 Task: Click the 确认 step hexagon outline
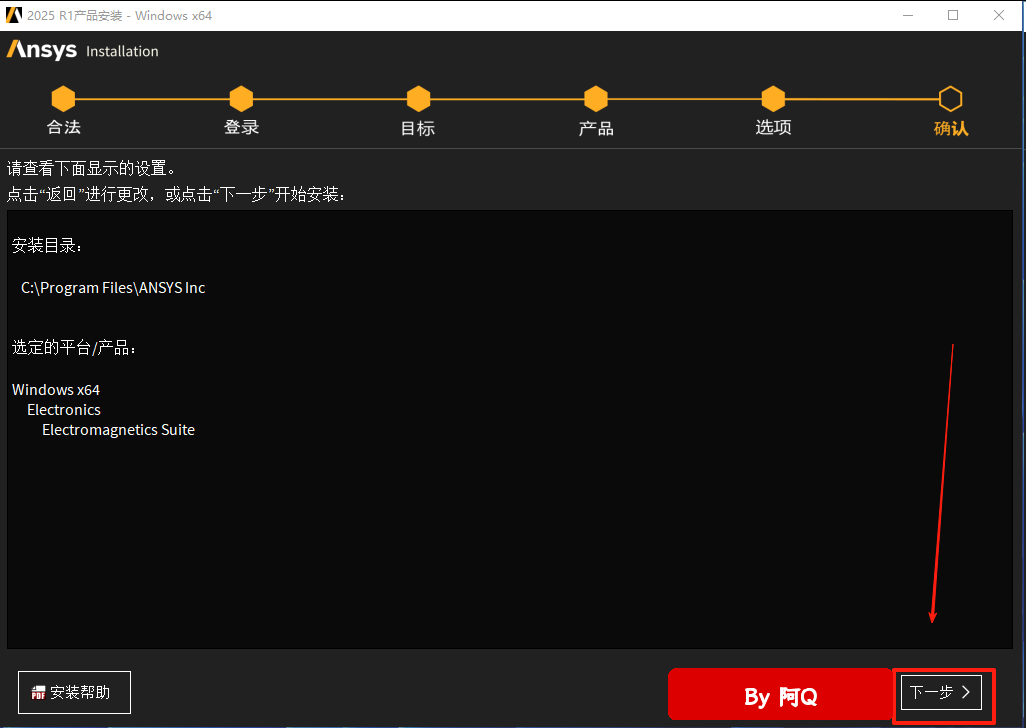point(951,99)
